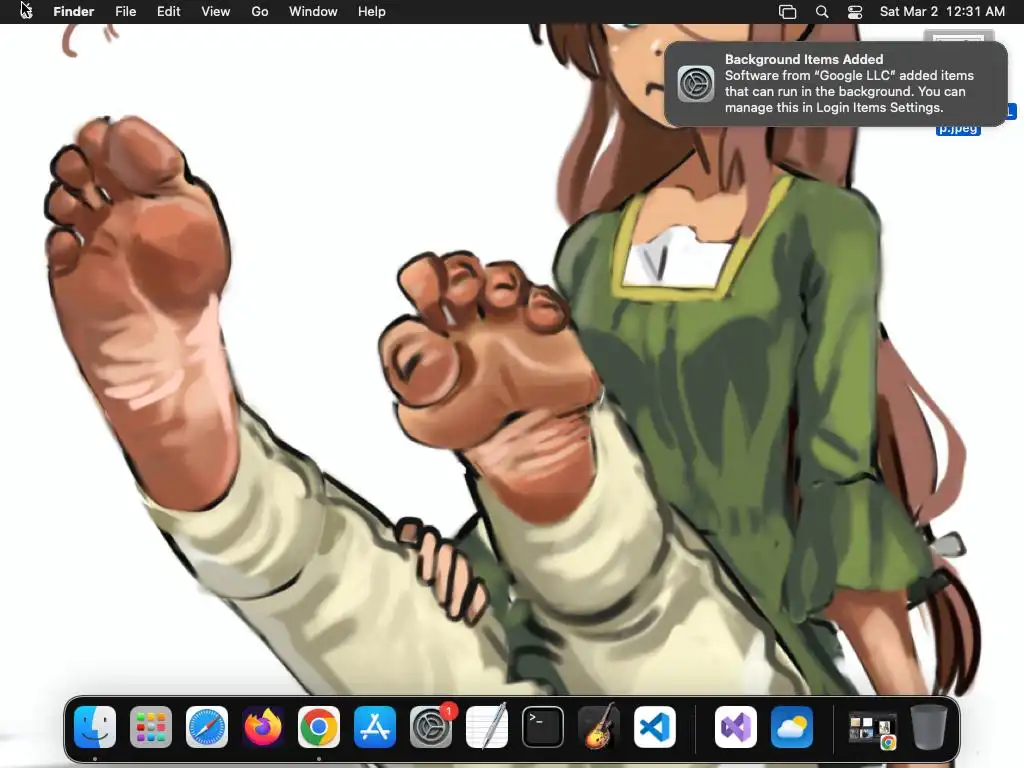Open System Settings with badge in Dock
1024x768 pixels.
tap(431, 727)
